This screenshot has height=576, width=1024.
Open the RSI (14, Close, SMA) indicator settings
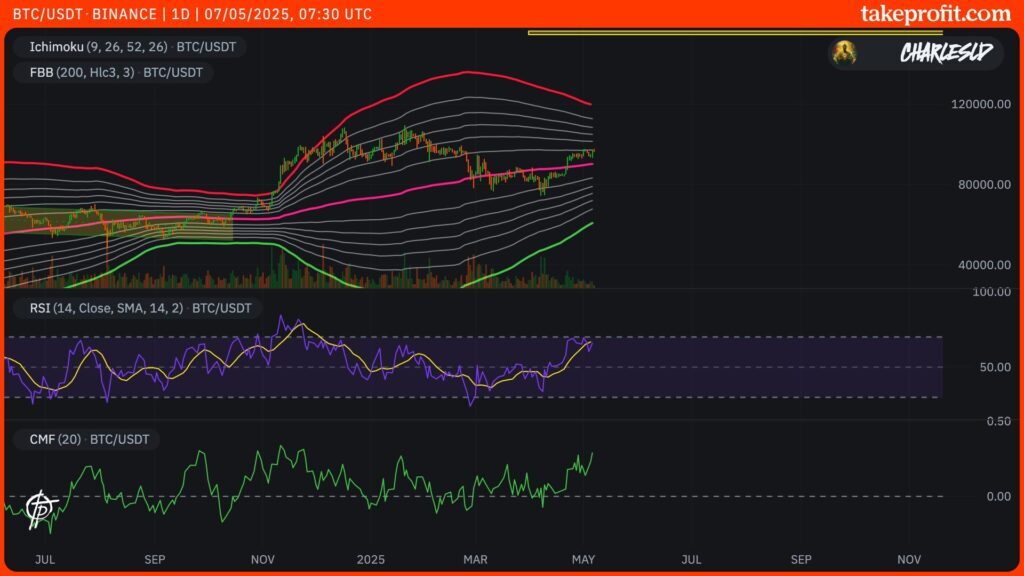136,308
